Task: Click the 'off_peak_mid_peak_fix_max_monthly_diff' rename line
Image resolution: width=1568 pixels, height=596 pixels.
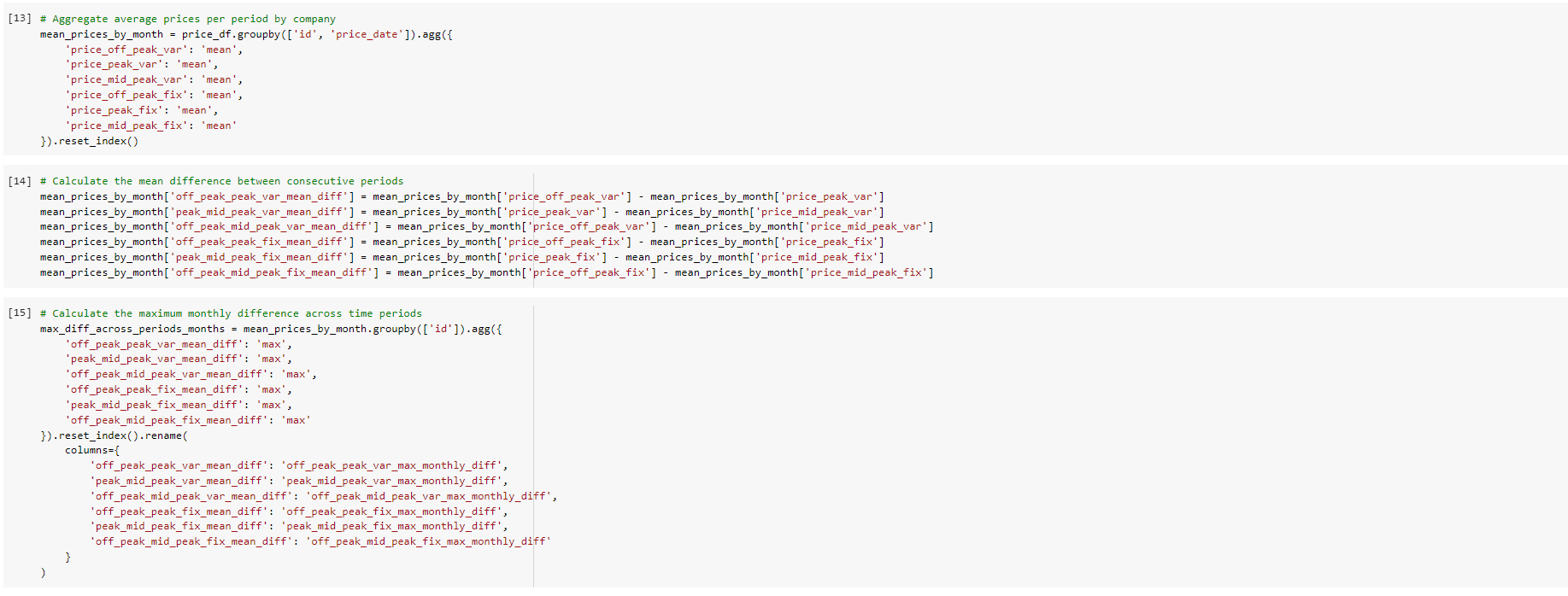Action: pyautogui.click(x=320, y=541)
